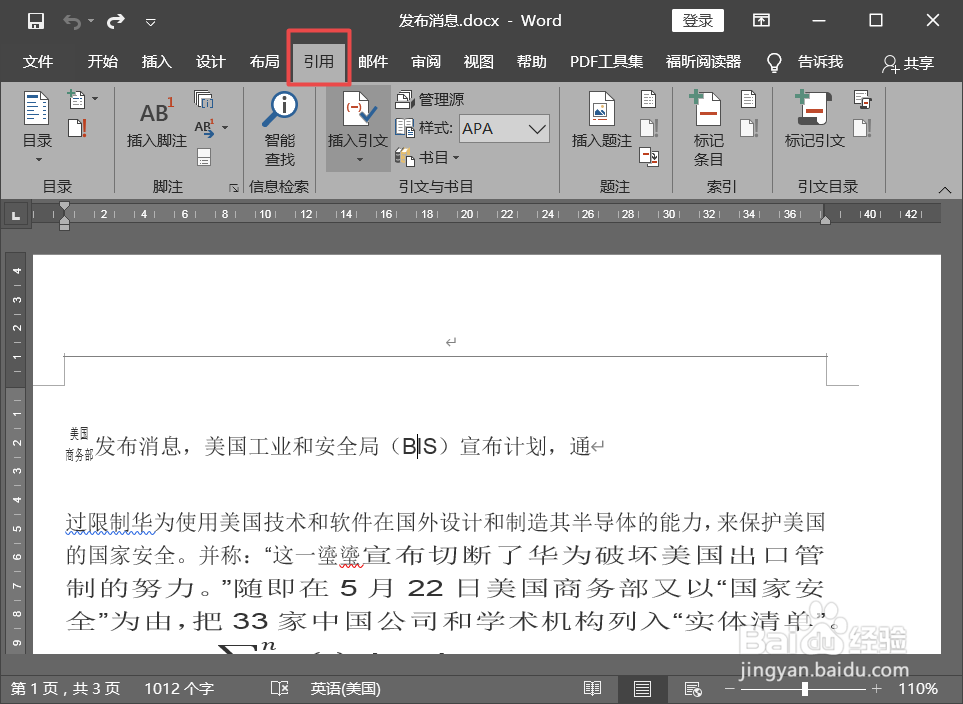Select the 引用 ribbon tab
This screenshot has height=704, width=963.
tap(319, 62)
